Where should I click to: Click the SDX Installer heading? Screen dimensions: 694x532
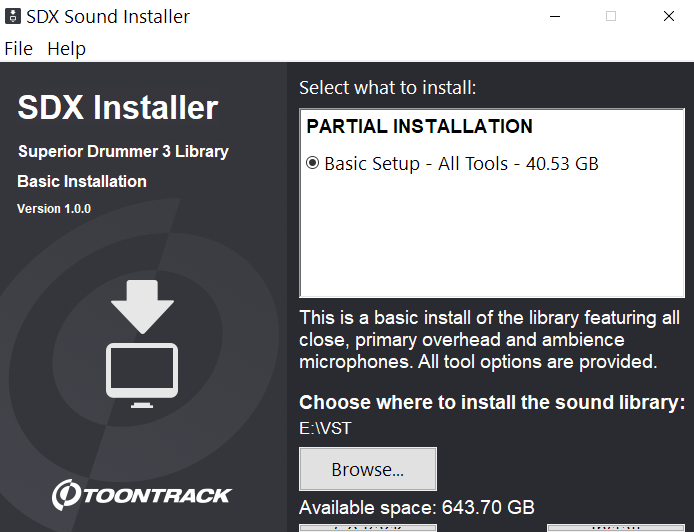118,108
